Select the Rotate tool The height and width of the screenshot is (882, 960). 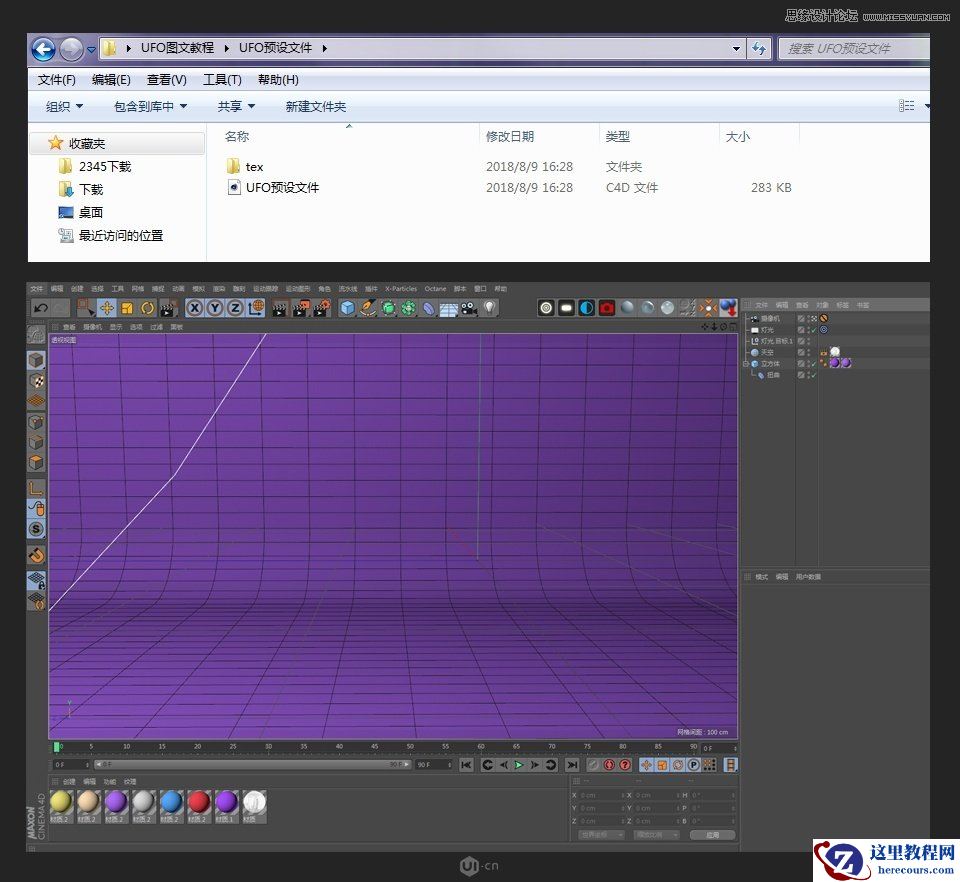146,308
